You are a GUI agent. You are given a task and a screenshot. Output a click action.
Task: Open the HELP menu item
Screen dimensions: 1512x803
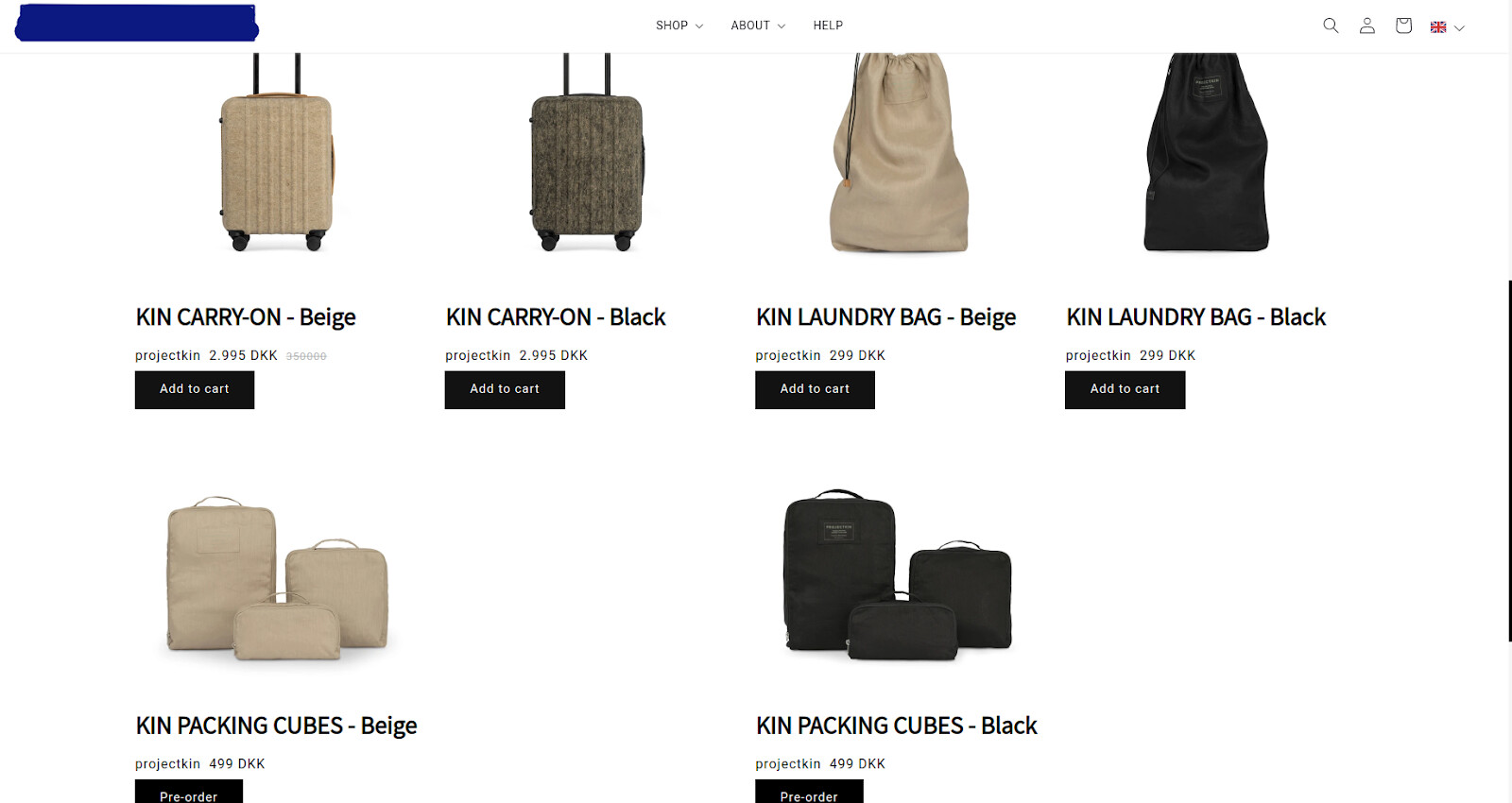click(828, 26)
